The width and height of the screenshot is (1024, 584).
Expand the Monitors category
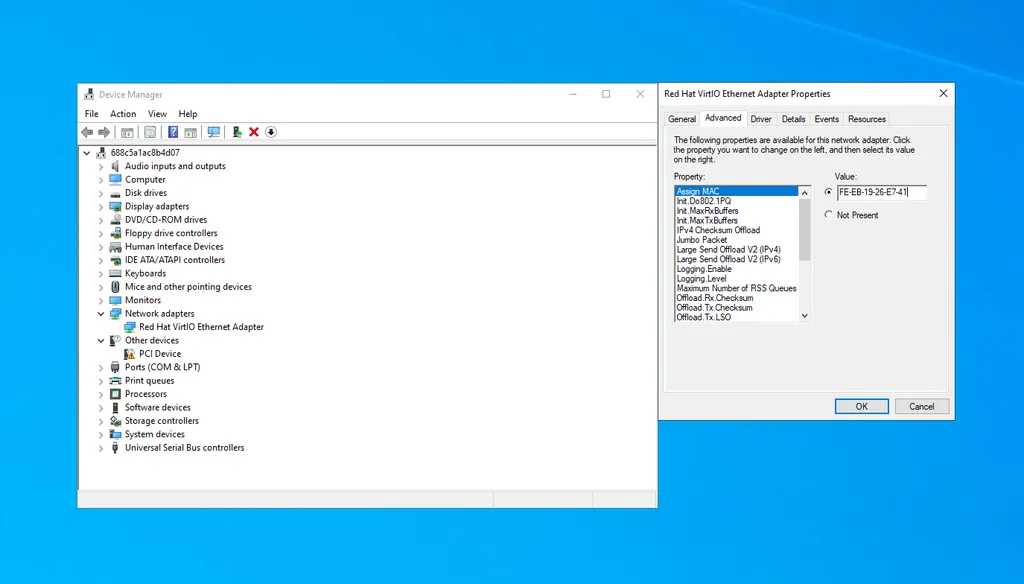pos(101,300)
